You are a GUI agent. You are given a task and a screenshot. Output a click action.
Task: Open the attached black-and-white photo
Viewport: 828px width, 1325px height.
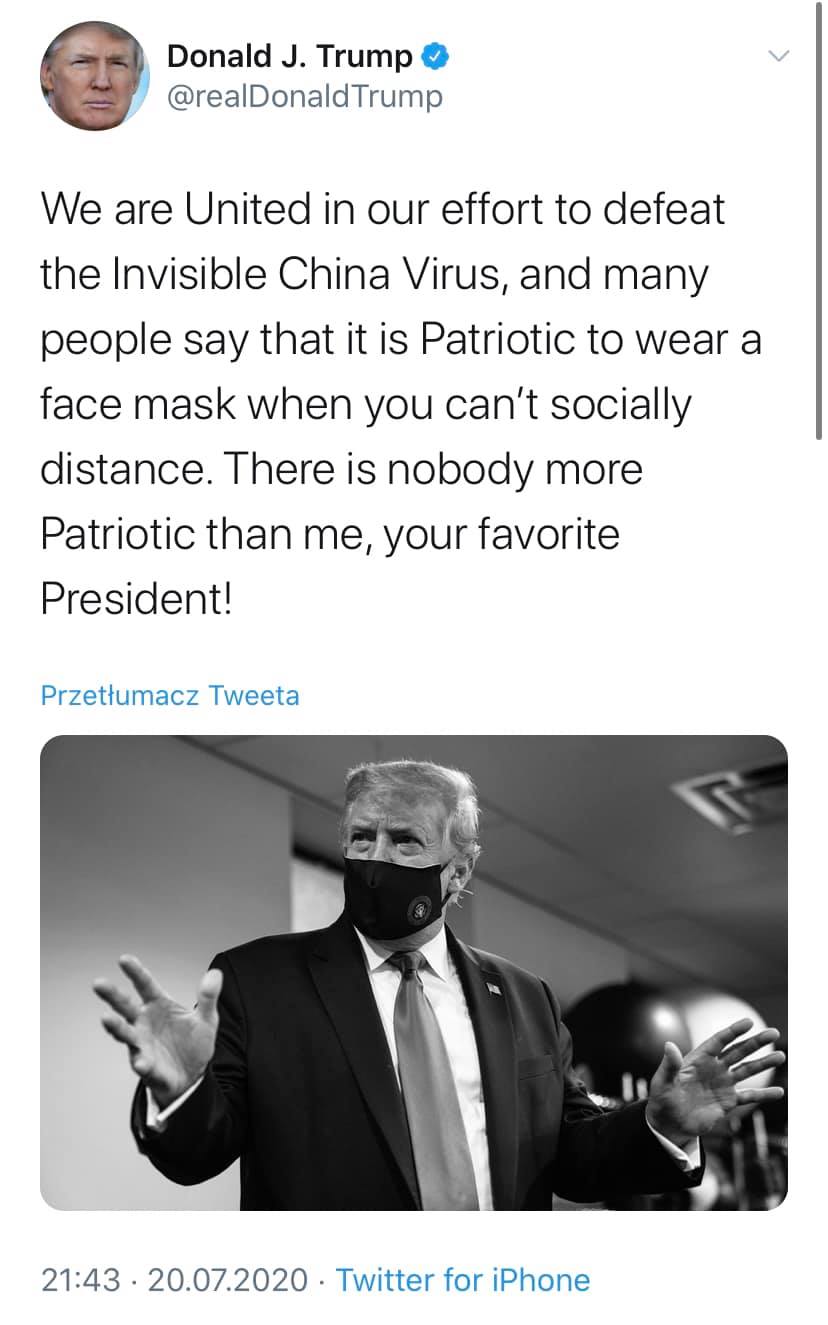414,973
